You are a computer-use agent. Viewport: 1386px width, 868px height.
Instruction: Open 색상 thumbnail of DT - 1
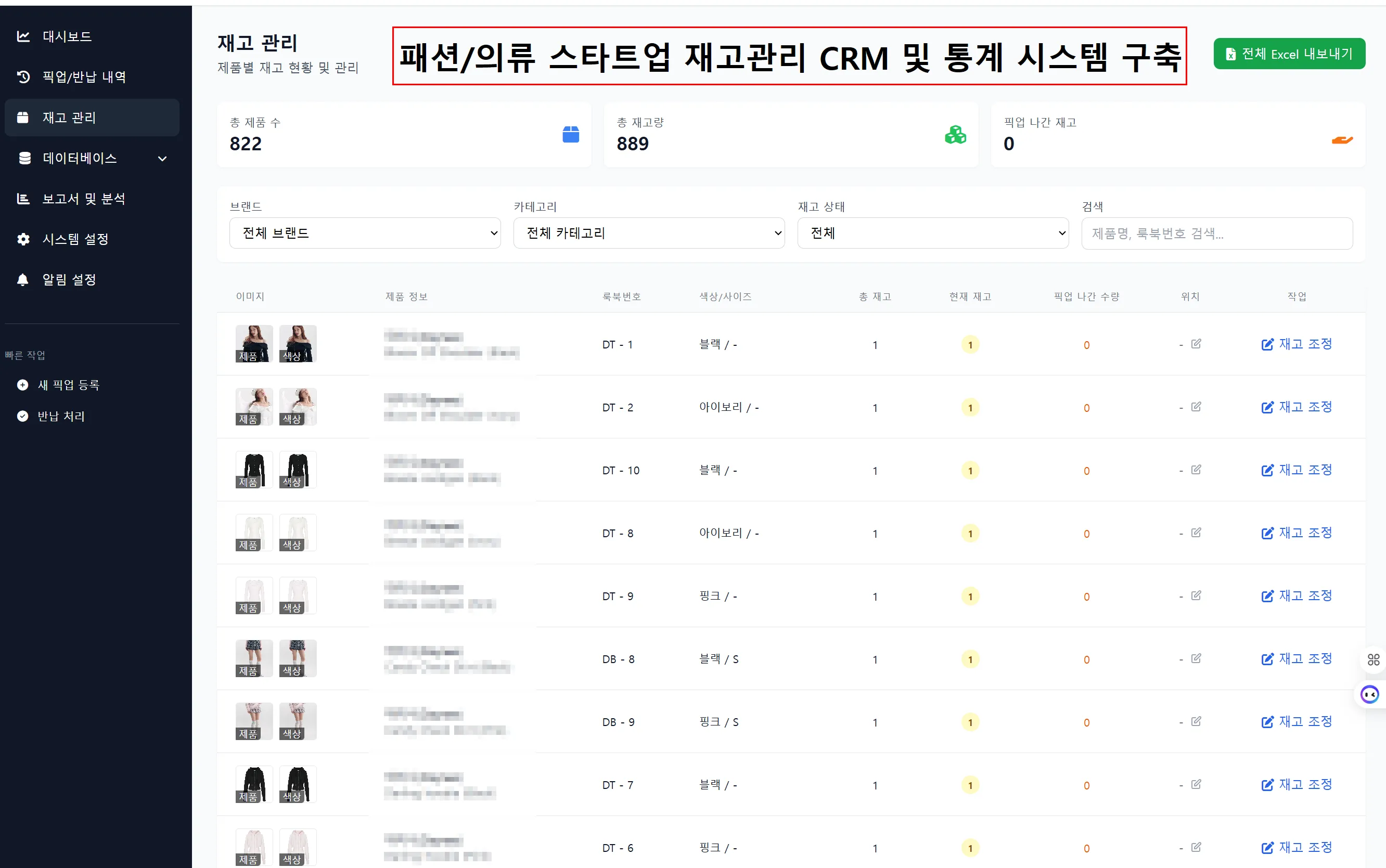coord(298,344)
